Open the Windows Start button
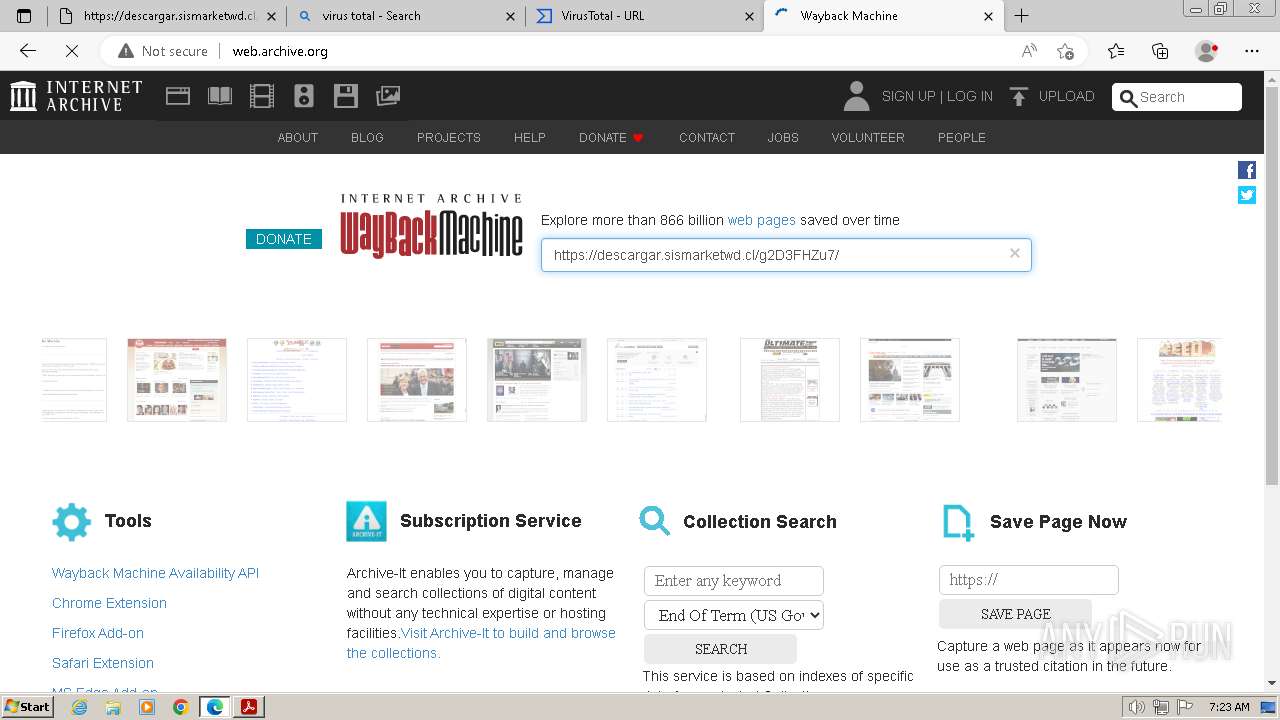Viewport: 1280px width, 720px height. click(x=28, y=707)
